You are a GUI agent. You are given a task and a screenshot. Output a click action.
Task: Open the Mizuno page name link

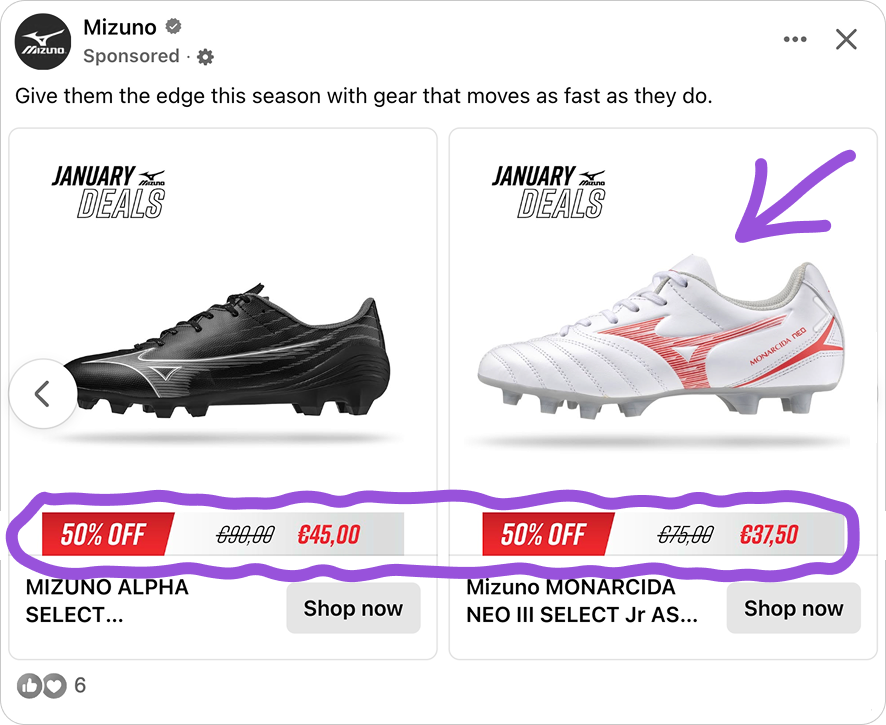119,28
